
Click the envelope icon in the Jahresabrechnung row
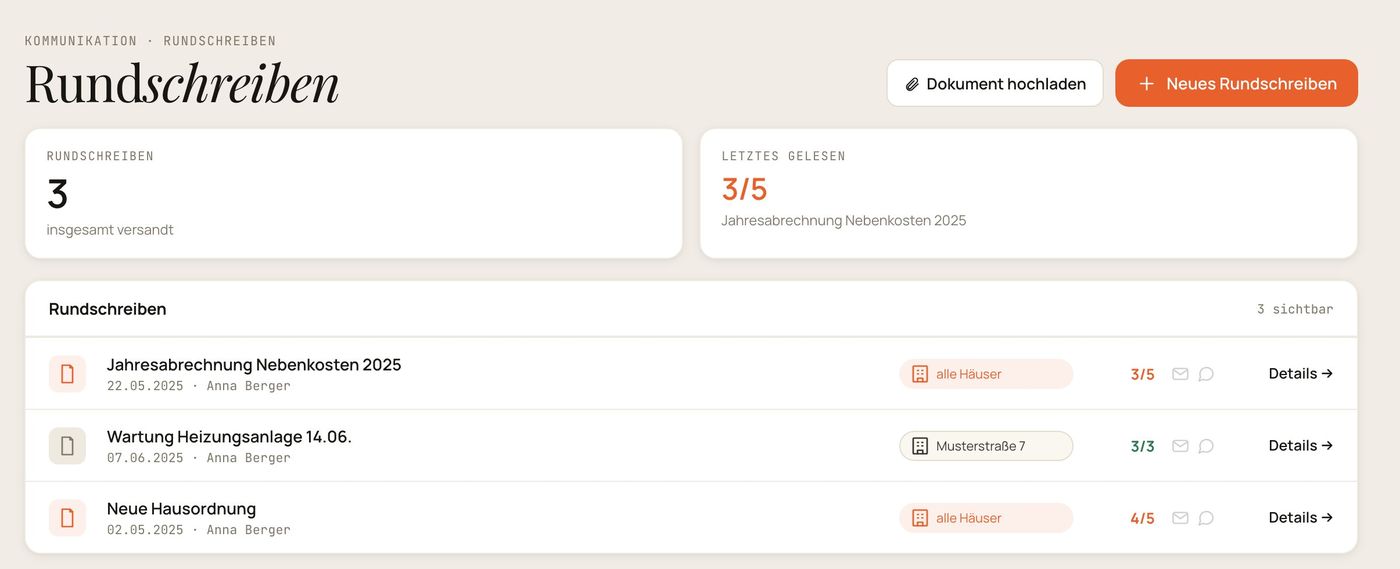[1180, 374]
